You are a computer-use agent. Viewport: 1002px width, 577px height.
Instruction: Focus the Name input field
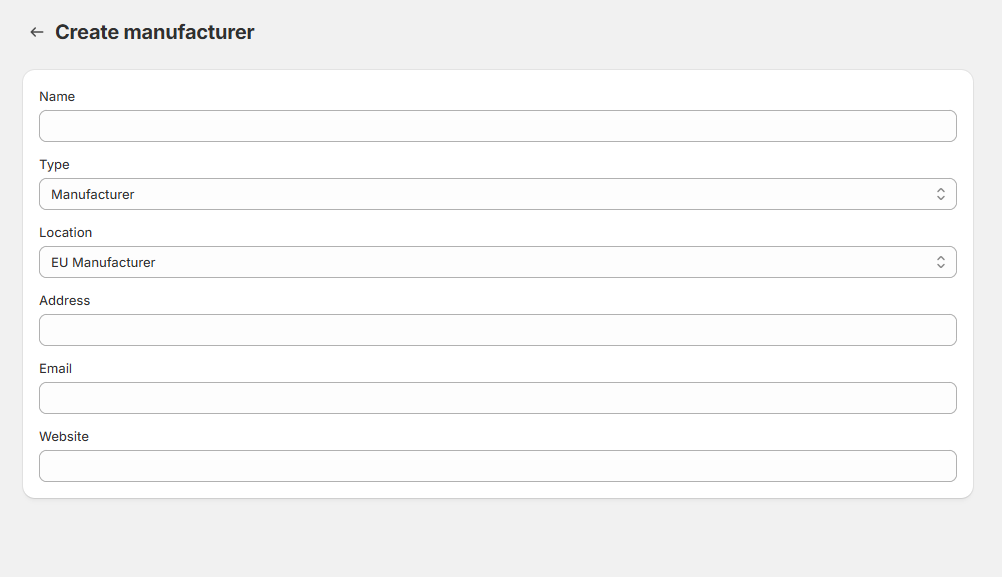pyautogui.click(x=498, y=126)
